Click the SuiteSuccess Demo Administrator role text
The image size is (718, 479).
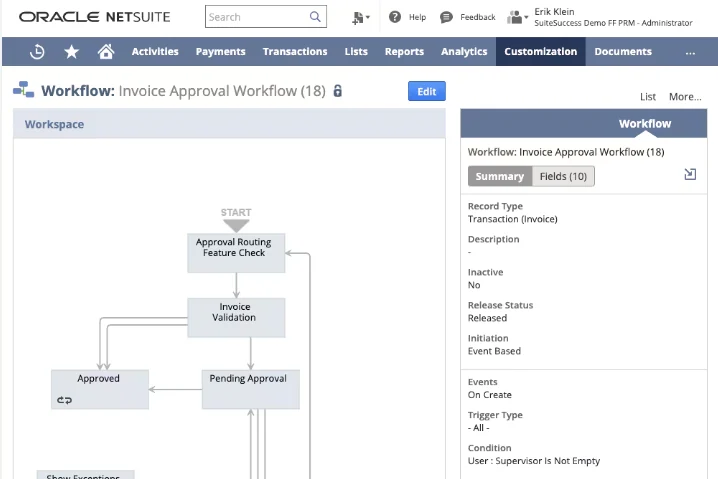click(x=613, y=23)
